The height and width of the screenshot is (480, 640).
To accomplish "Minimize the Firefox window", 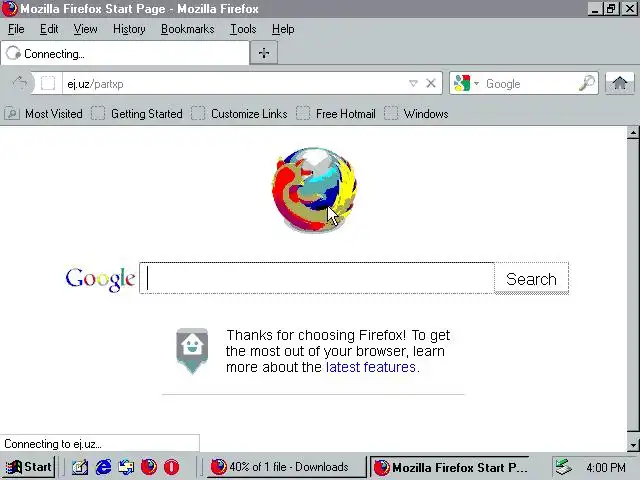I will (x=595, y=9).
